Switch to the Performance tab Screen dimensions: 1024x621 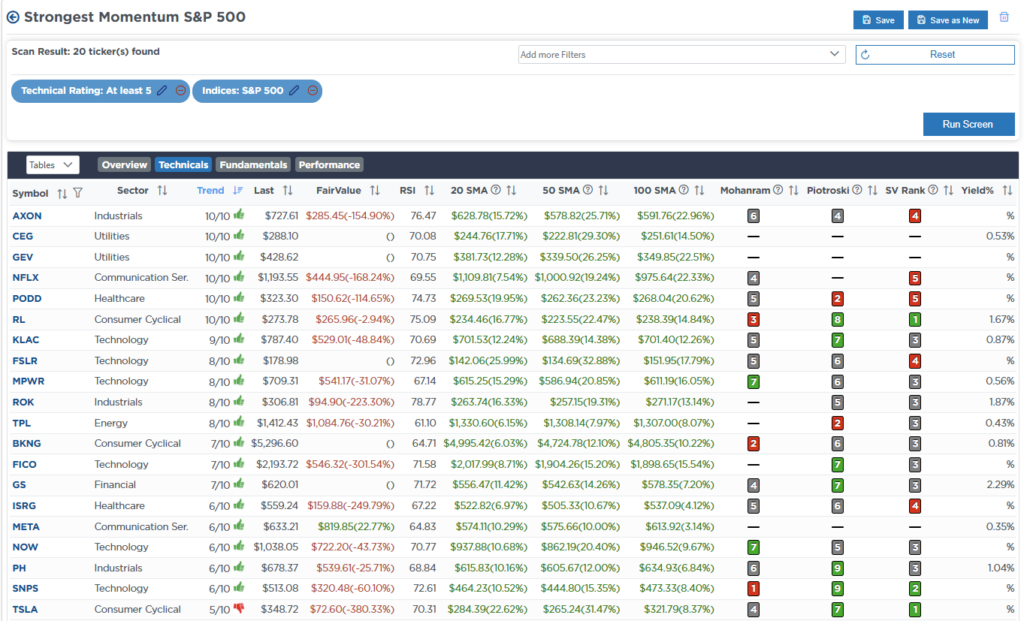coord(328,165)
